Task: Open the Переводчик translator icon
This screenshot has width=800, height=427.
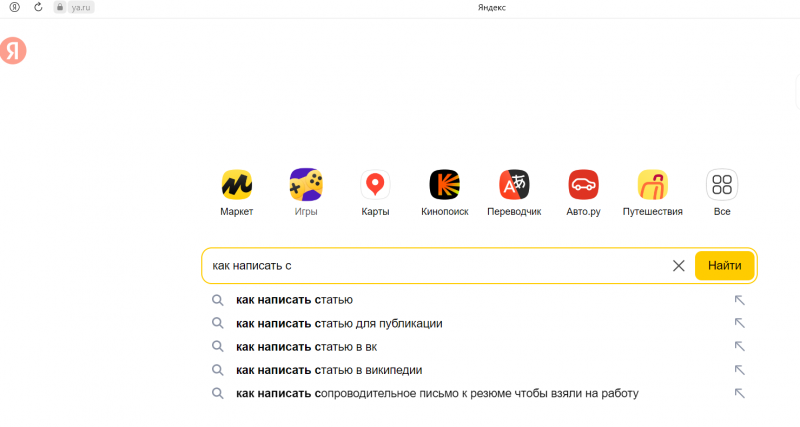Action: (x=514, y=184)
